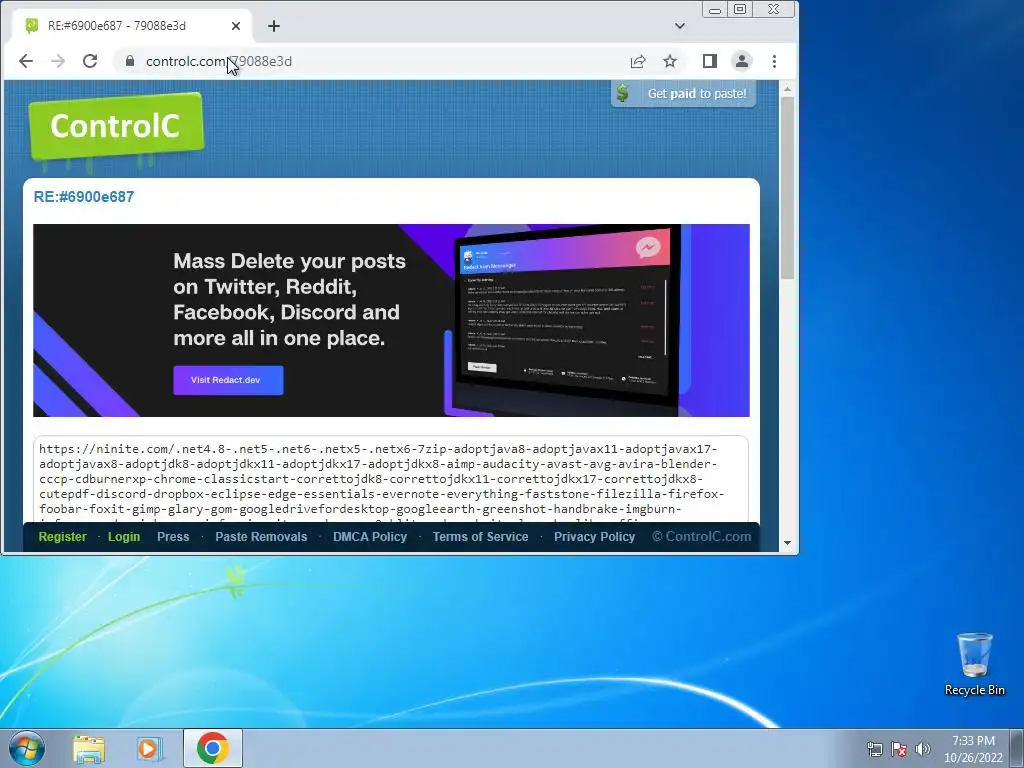Launch Windows Media Player from taskbar
Viewport: 1024px width, 768px height.
(150, 748)
